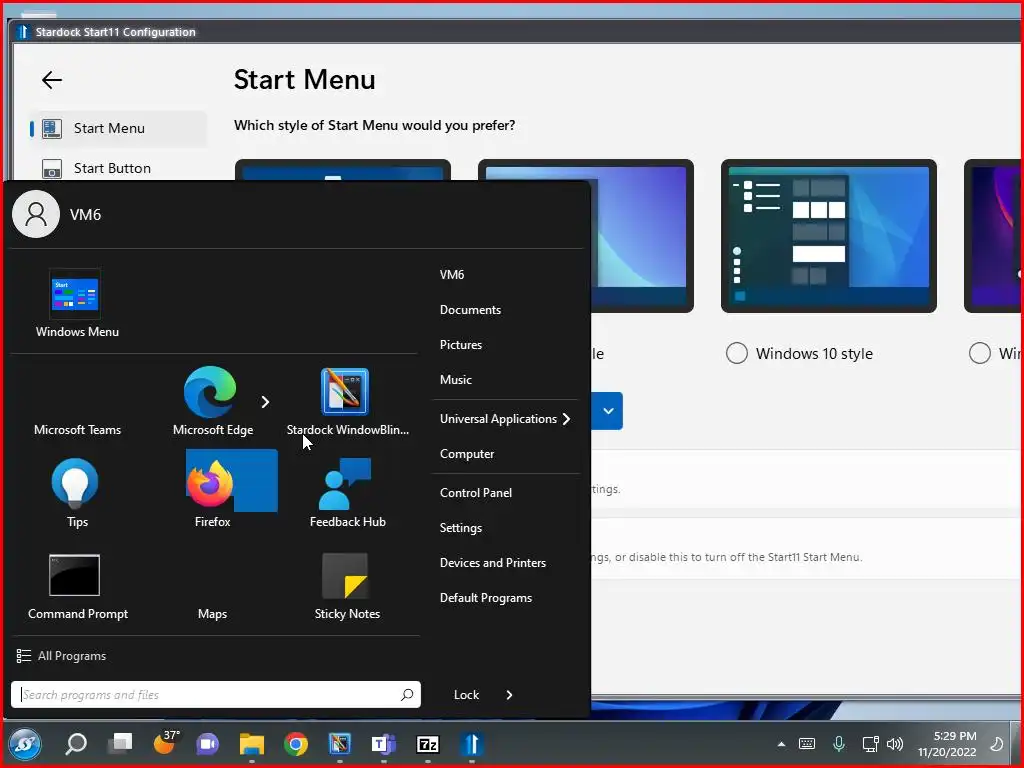This screenshot has height=768, width=1024.
Task: Open Sticky Notes app
Action: click(347, 585)
